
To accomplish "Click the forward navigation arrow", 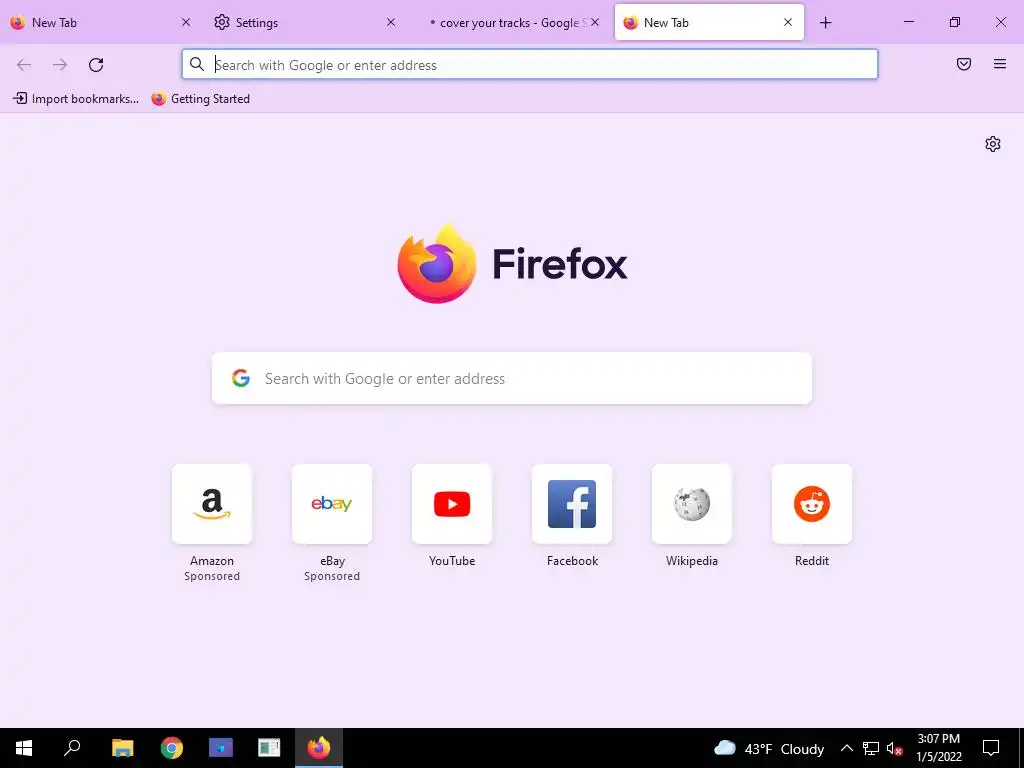I will point(60,65).
